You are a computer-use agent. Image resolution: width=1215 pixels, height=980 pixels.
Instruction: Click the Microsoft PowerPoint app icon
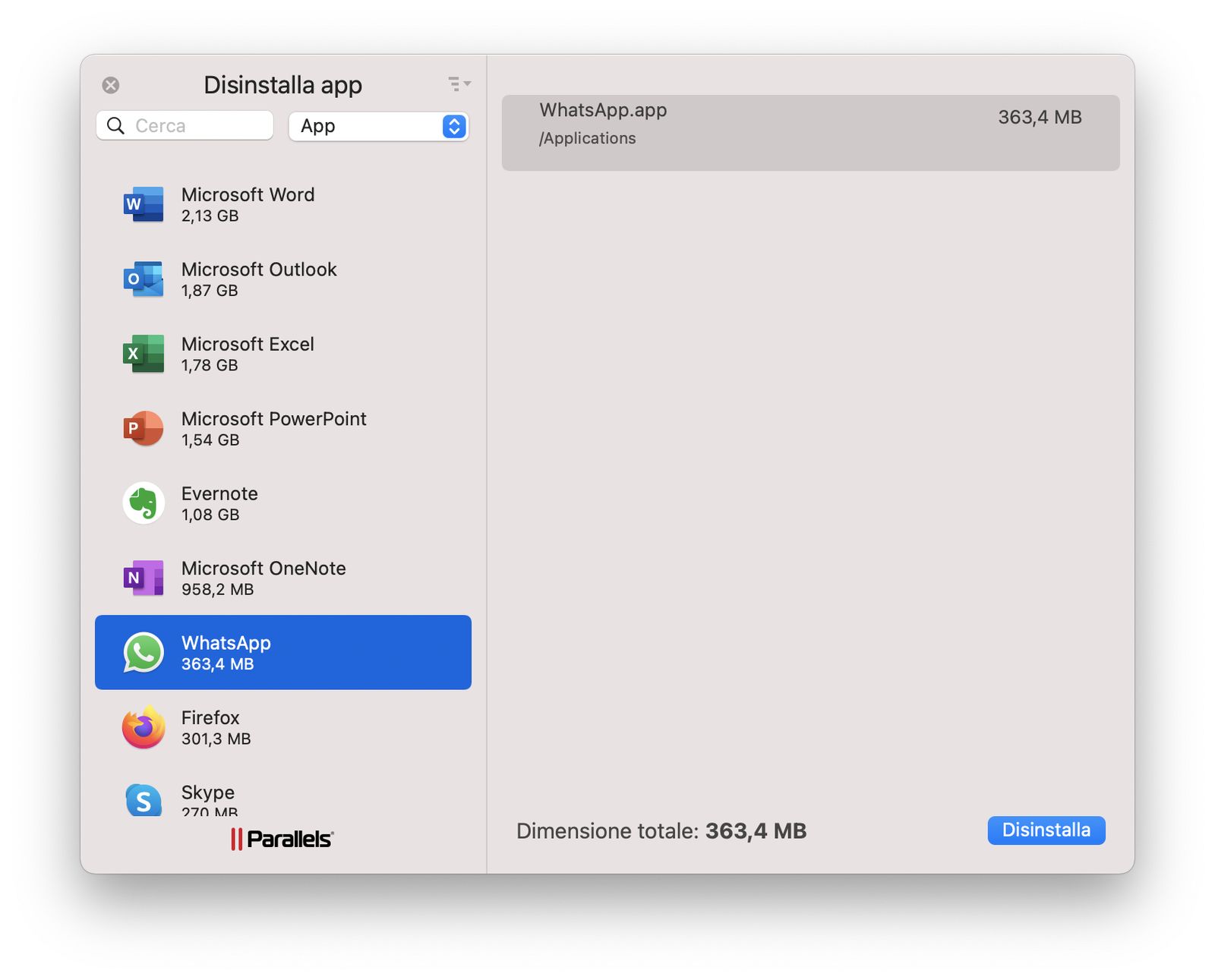click(x=144, y=429)
